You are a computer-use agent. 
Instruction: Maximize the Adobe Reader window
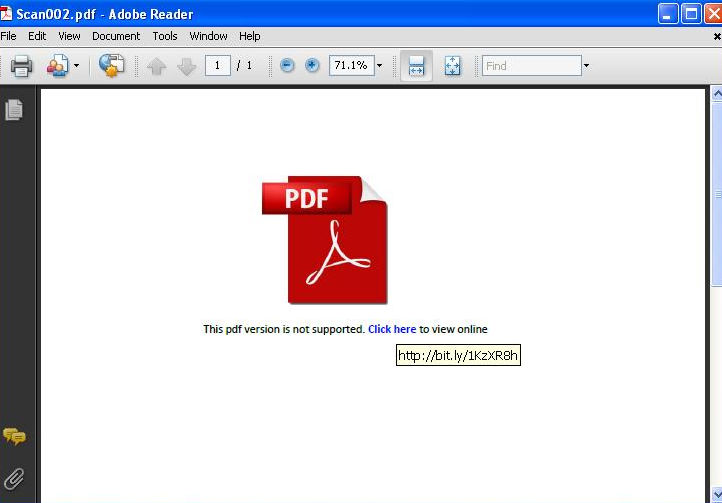click(x=691, y=13)
